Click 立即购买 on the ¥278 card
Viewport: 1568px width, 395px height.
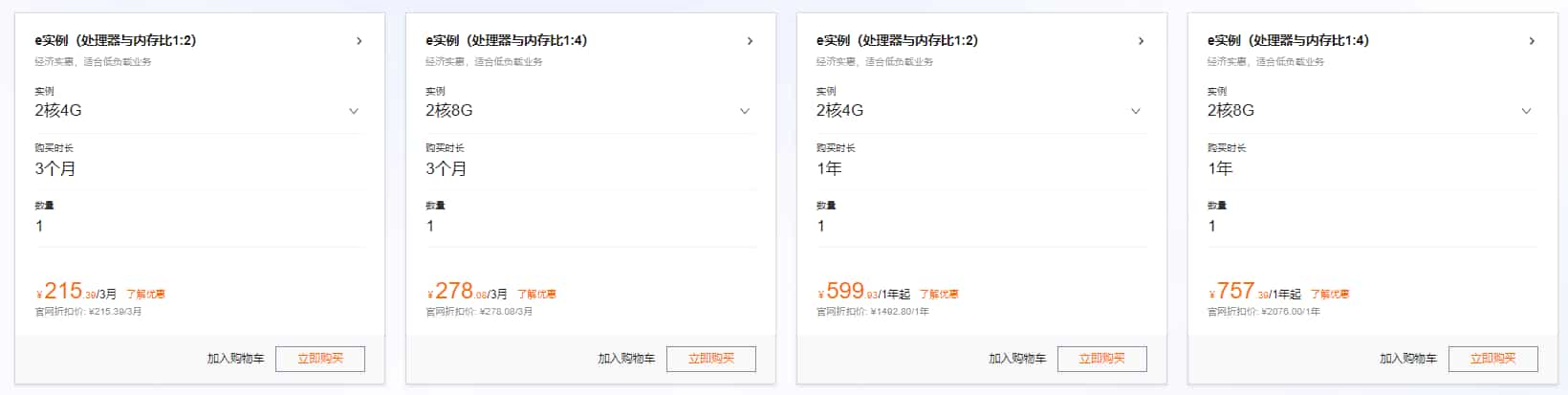pyautogui.click(x=710, y=359)
